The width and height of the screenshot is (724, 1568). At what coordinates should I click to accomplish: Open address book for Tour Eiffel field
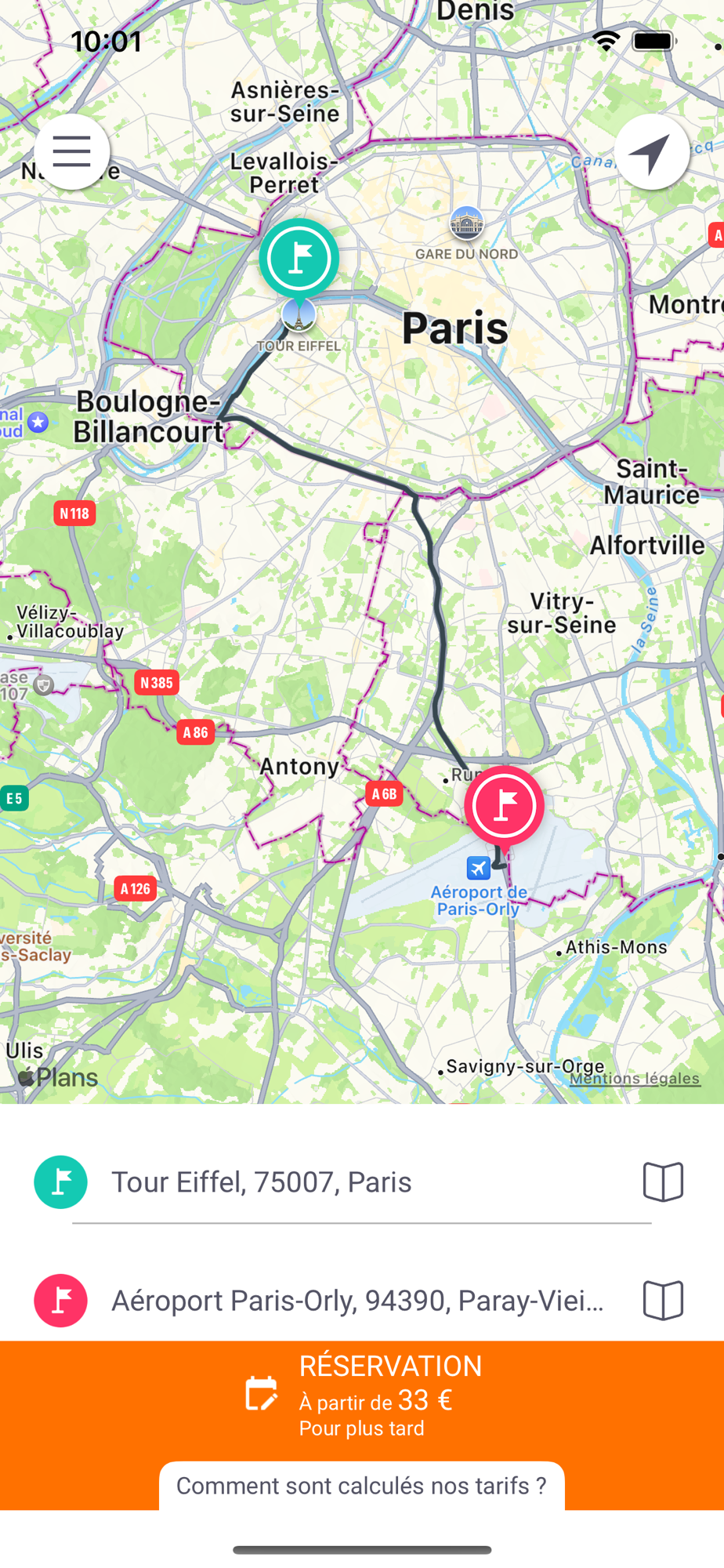[663, 1181]
